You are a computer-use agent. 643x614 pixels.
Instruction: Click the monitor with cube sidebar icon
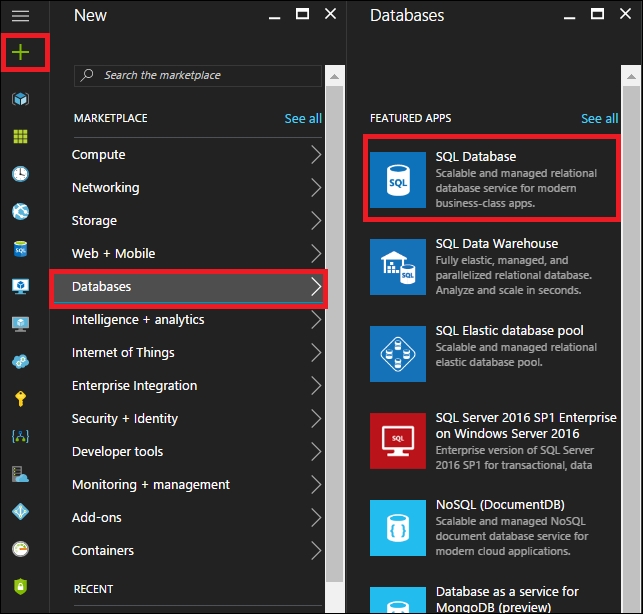pos(20,286)
